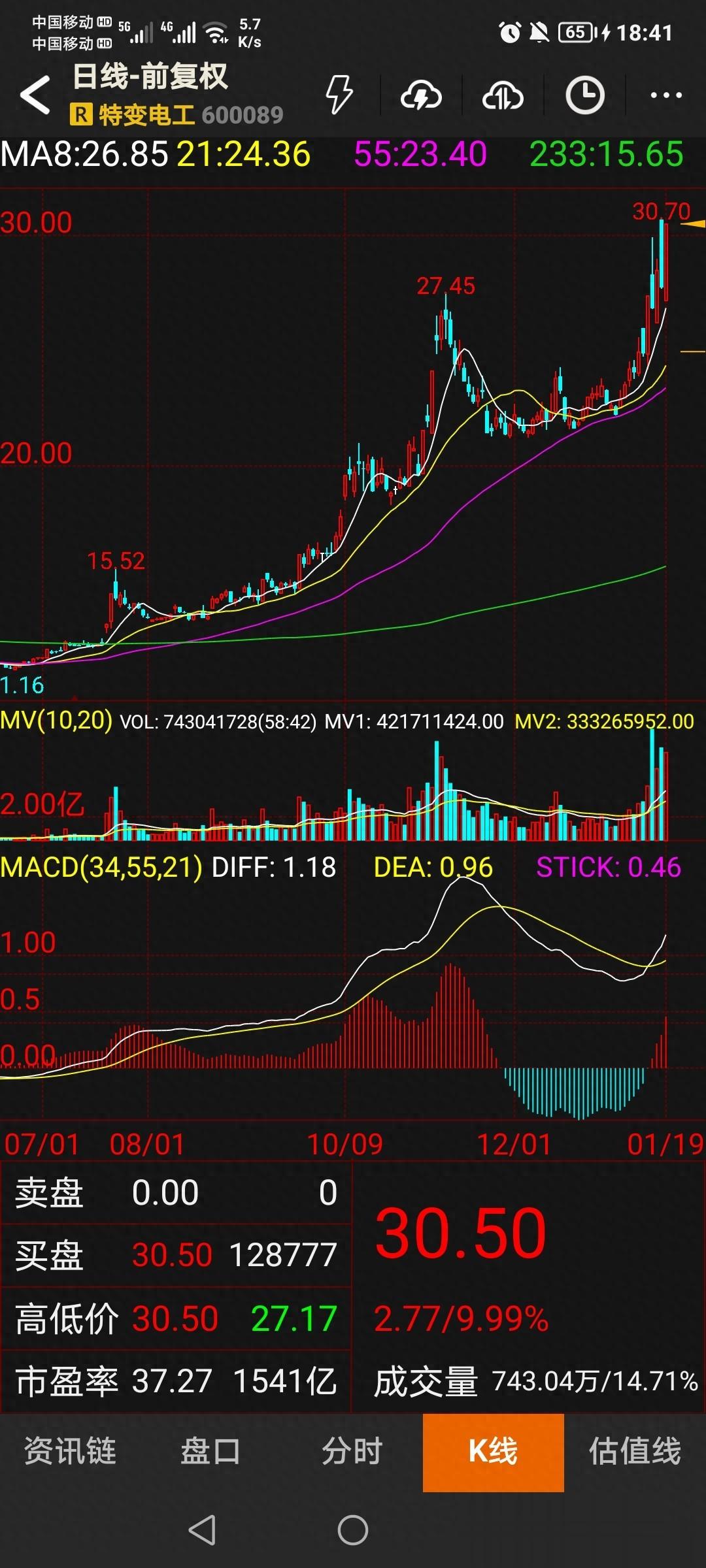
Task: Tap the 日线-前复权 period title
Action: click(150, 77)
